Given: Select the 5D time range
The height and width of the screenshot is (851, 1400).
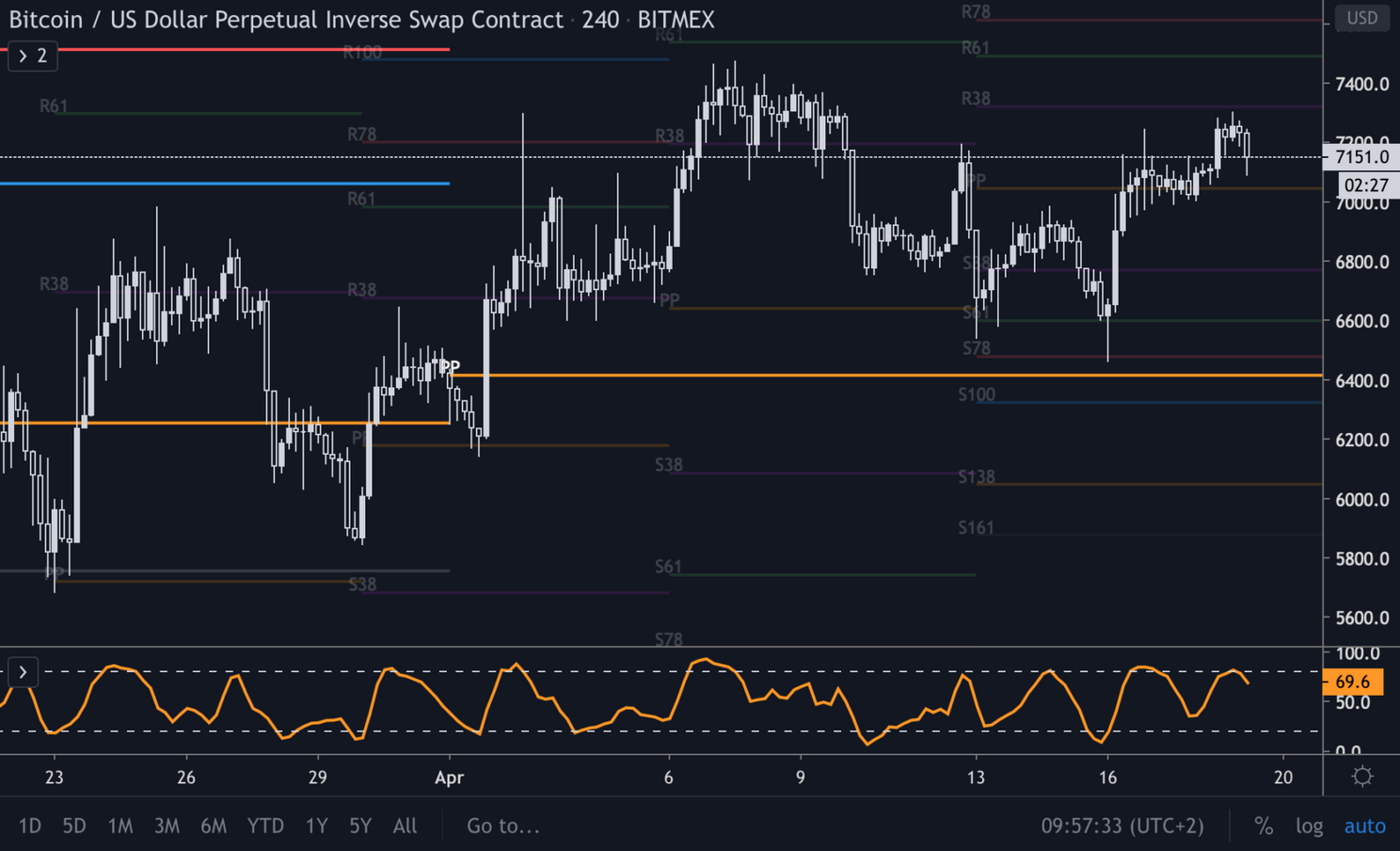Looking at the screenshot, I should [x=74, y=826].
